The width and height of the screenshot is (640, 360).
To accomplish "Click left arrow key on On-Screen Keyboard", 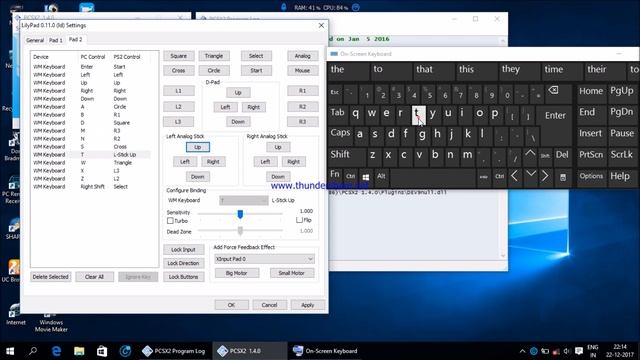I will [x=515, y=177].
